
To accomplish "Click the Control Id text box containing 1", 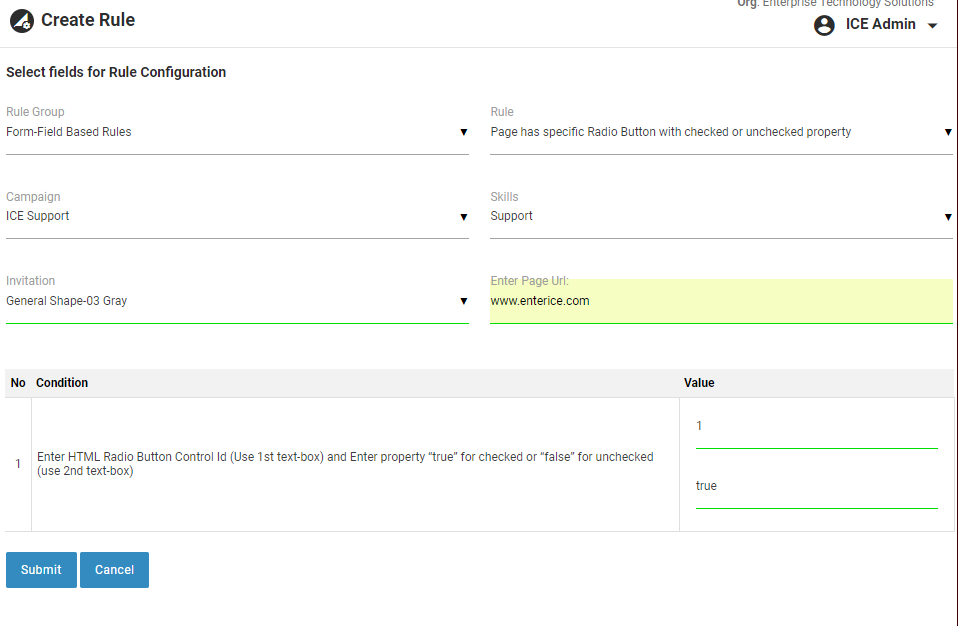I will click(816, 427).
